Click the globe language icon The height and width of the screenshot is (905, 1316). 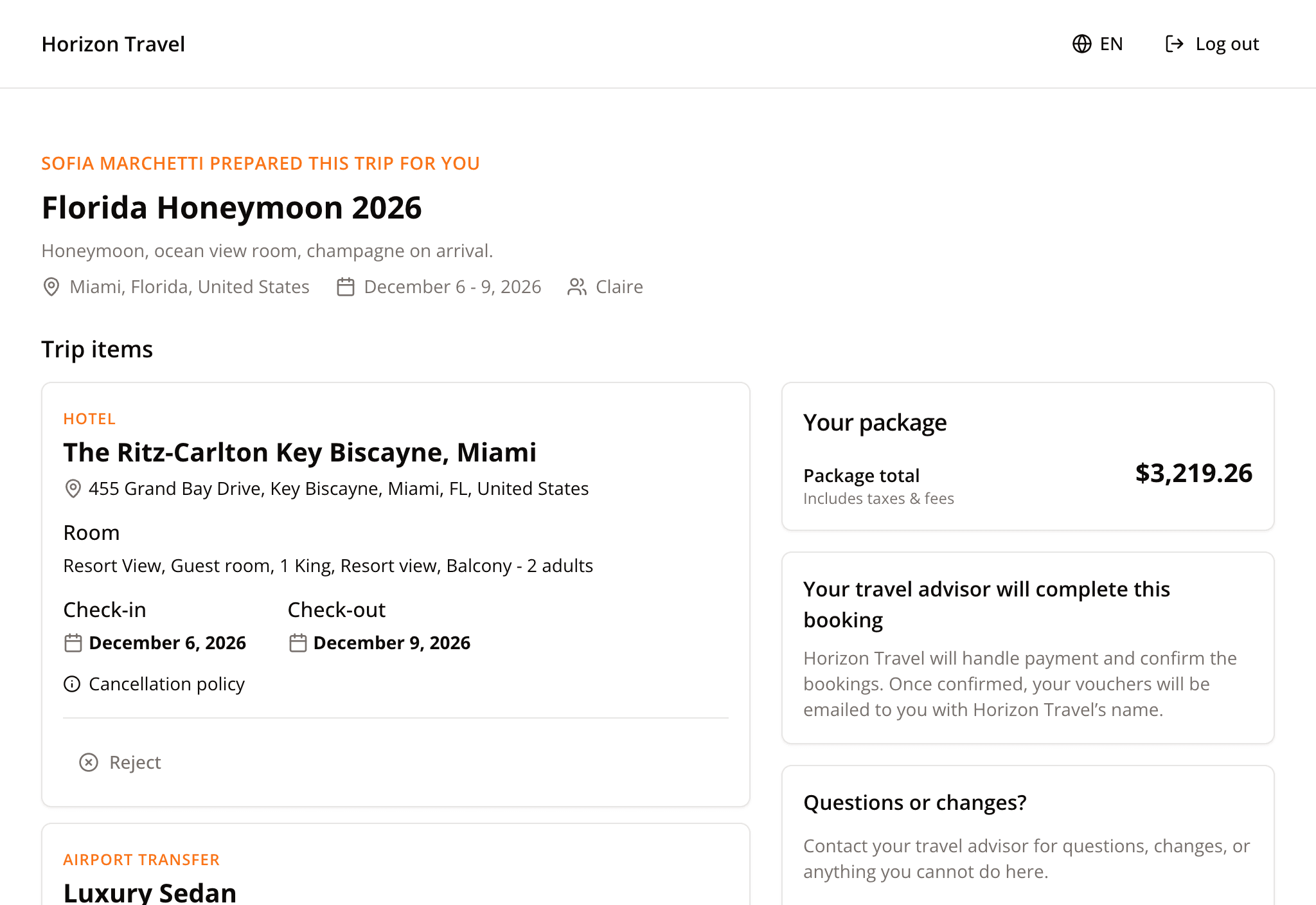coord(1082,44)
